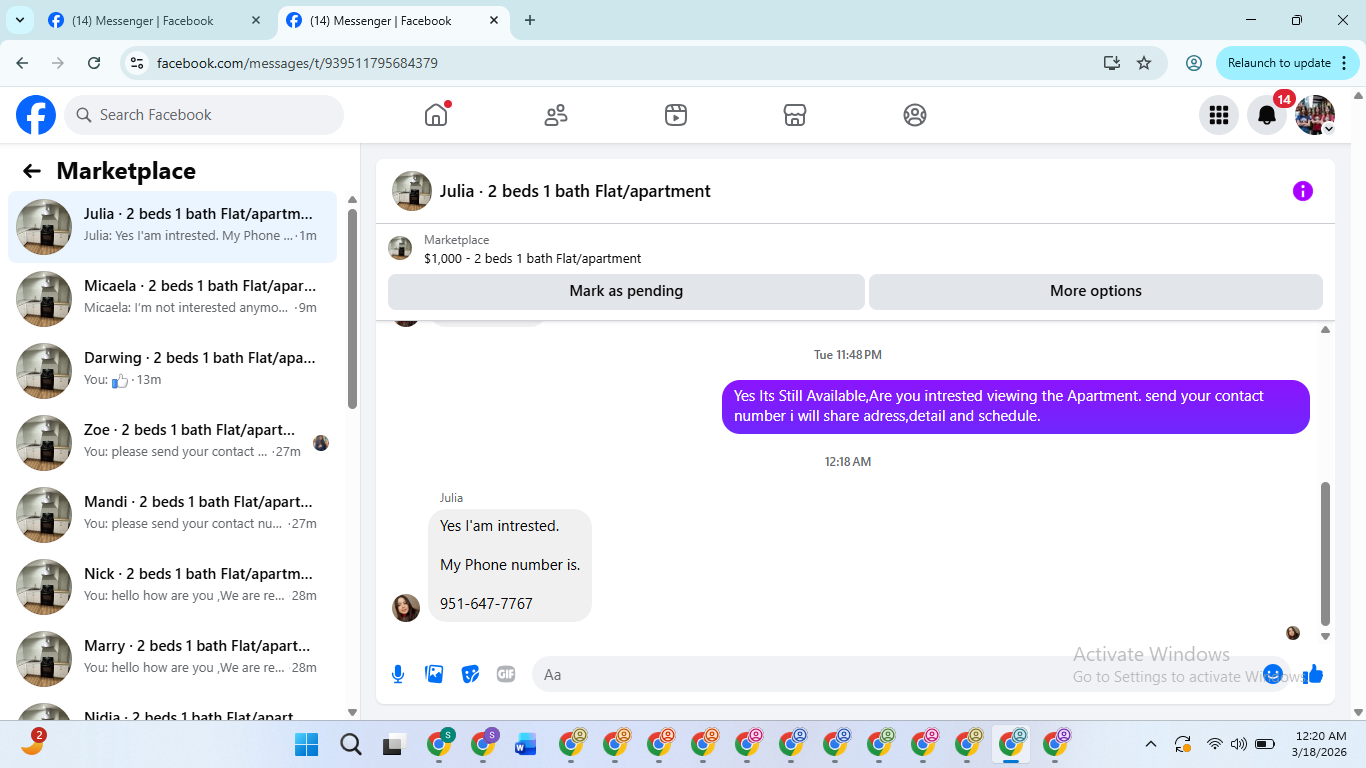
Task: Record a voice clip with microphone icon
Action: click(398, 674)
